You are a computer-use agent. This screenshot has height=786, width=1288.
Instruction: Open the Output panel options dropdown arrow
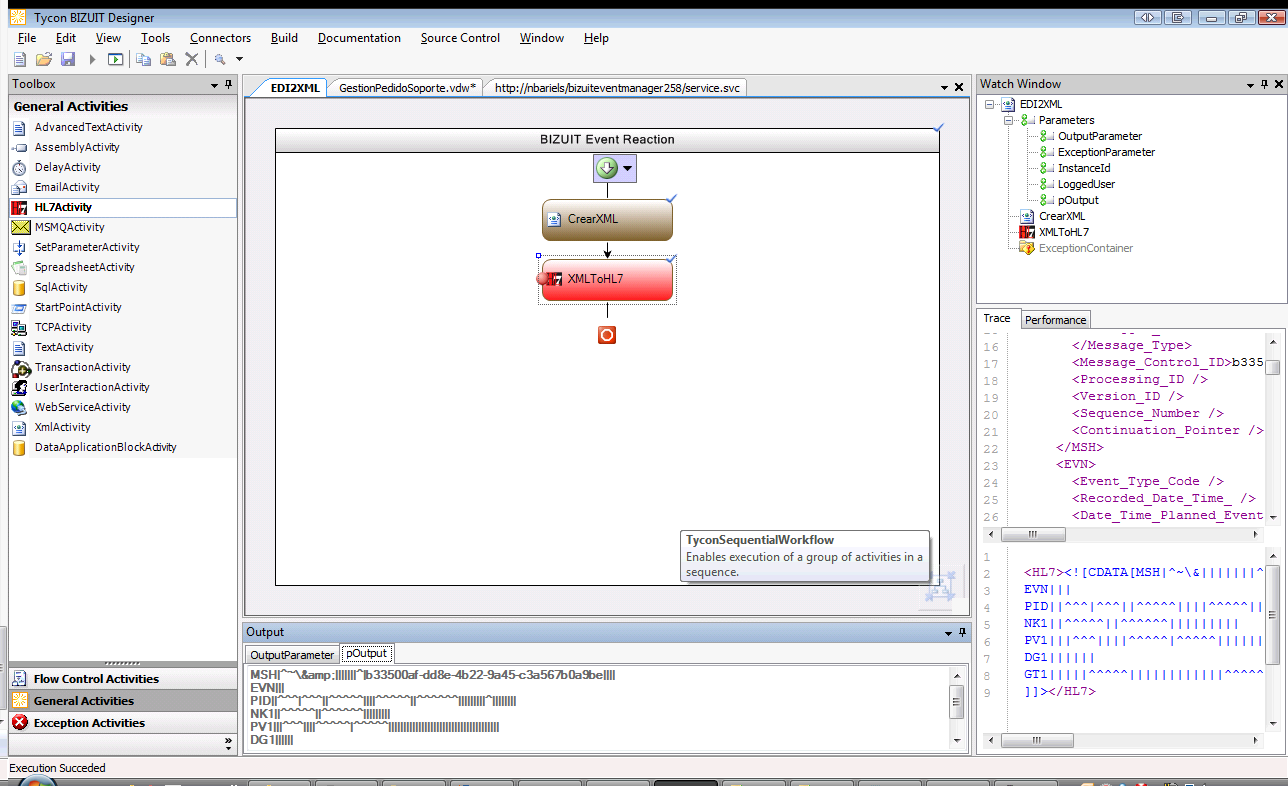[x=948, y=633]
